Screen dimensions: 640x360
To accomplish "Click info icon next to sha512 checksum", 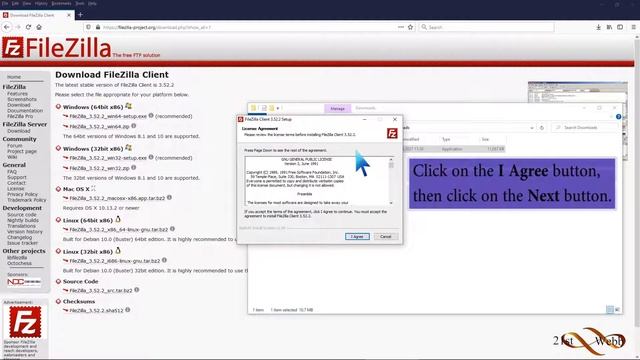I will point(128,310).
